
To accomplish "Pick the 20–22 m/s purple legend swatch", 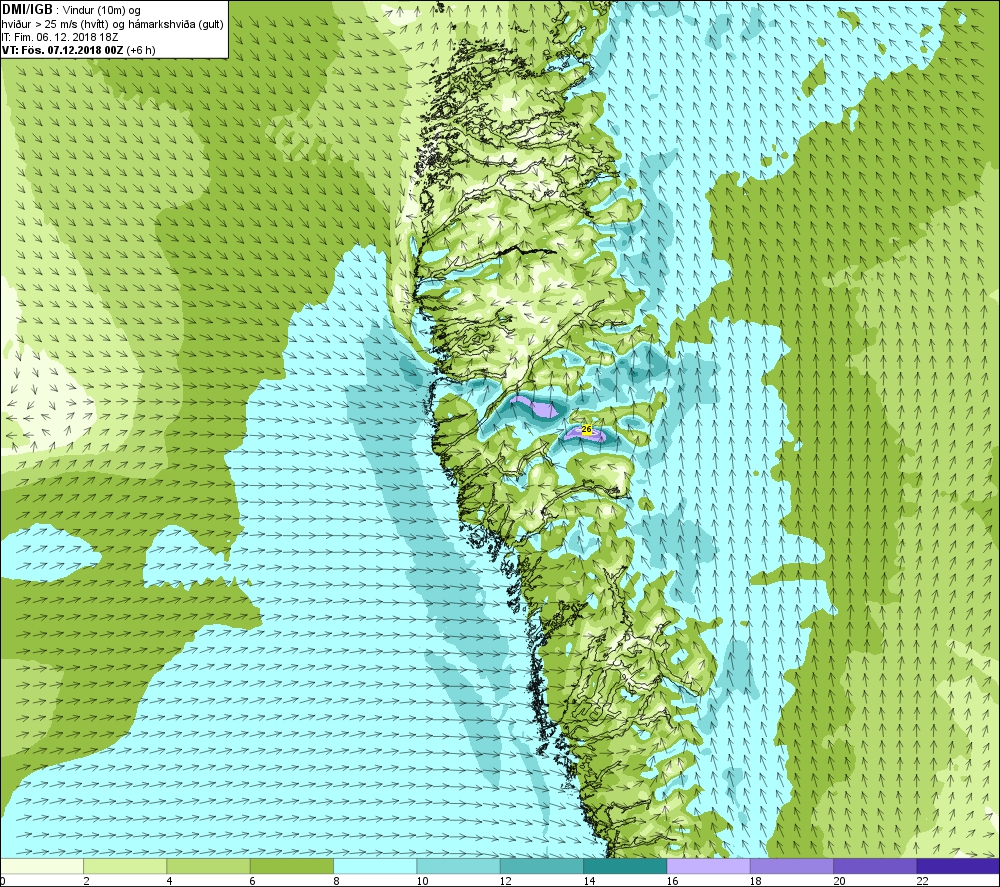I will tap(875, 866).
